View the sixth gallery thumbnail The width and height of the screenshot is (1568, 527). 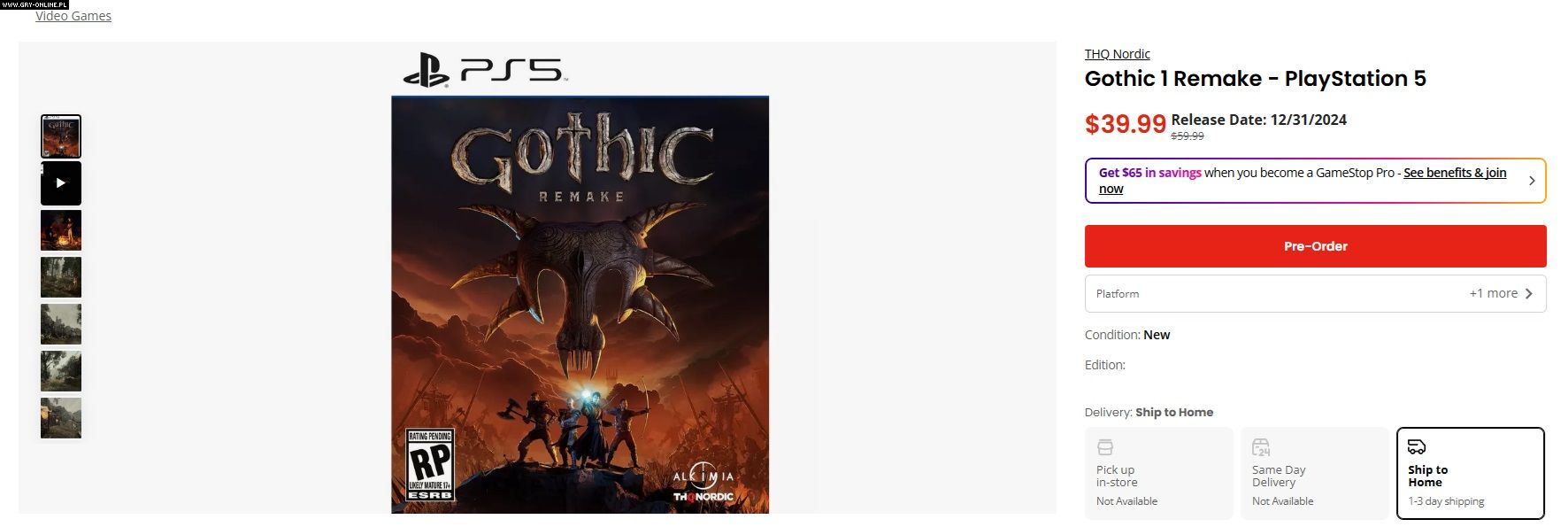click(61, 371)
